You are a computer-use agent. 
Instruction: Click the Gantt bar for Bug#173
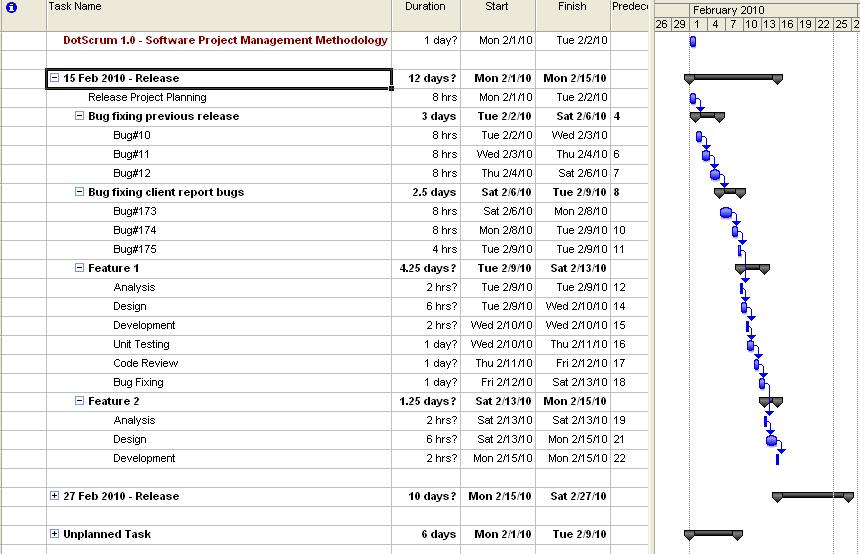pos(726,213)
